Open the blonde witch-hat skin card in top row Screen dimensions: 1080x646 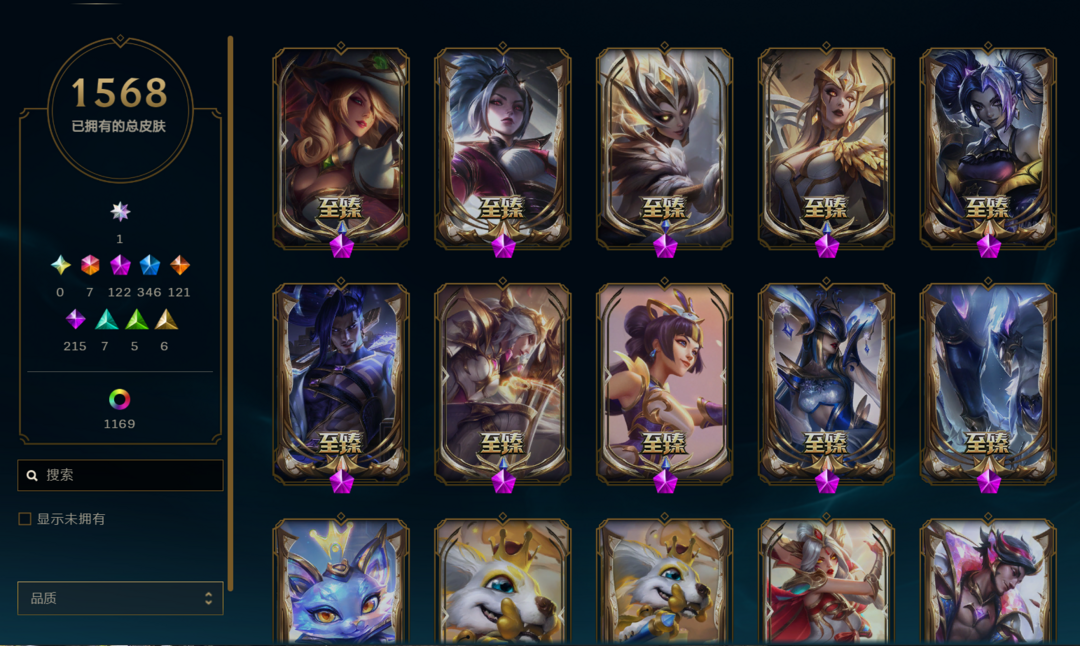tap(341, 148)
